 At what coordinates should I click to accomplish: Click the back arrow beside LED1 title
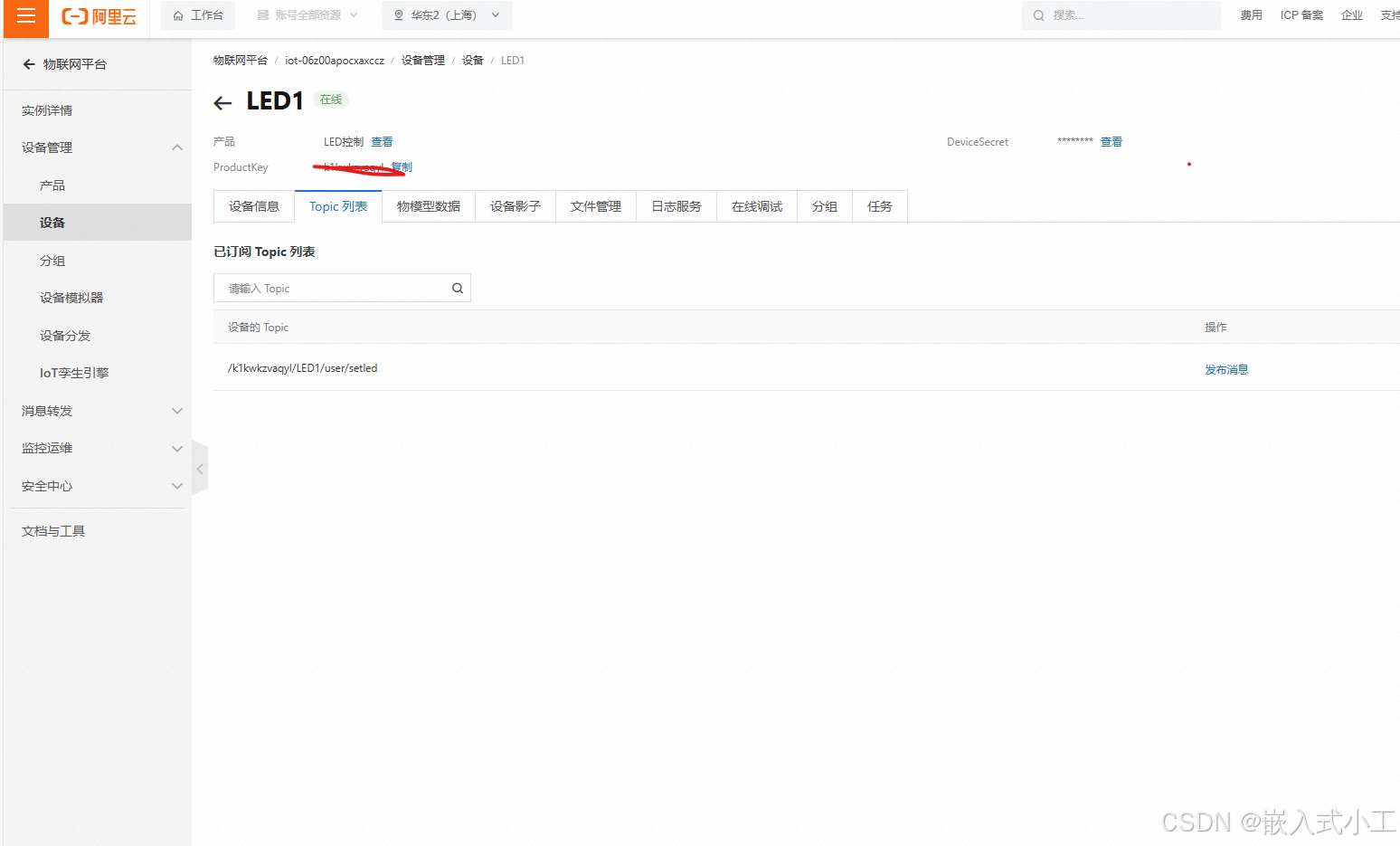[222, 102]
